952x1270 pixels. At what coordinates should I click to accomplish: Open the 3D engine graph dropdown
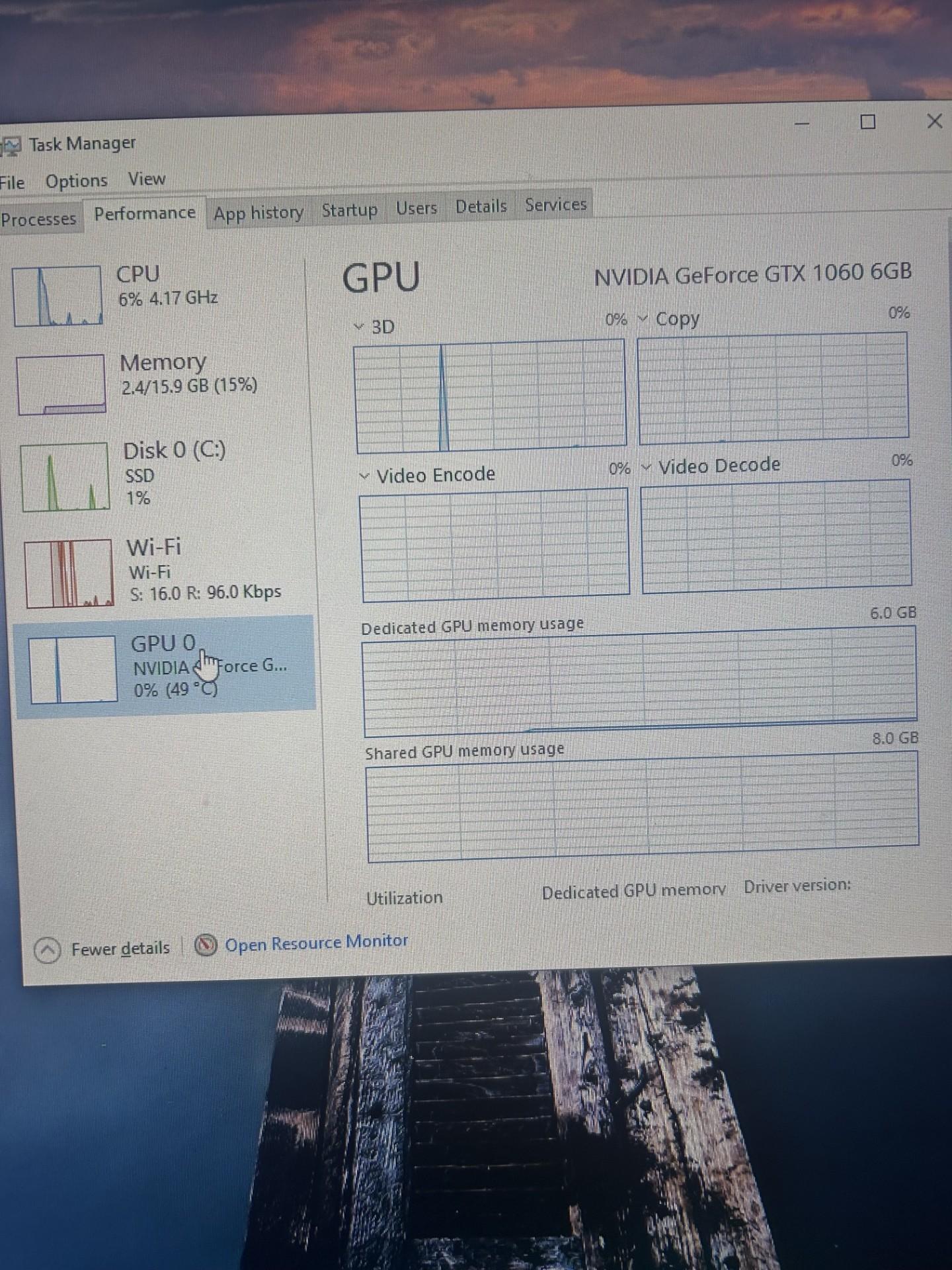tap(359, 327)
